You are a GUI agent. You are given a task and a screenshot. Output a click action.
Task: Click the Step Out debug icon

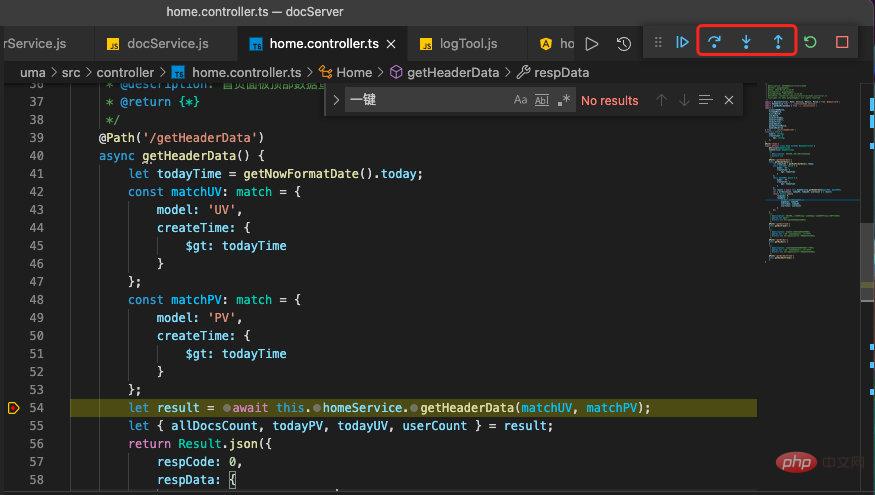(778, 43)
